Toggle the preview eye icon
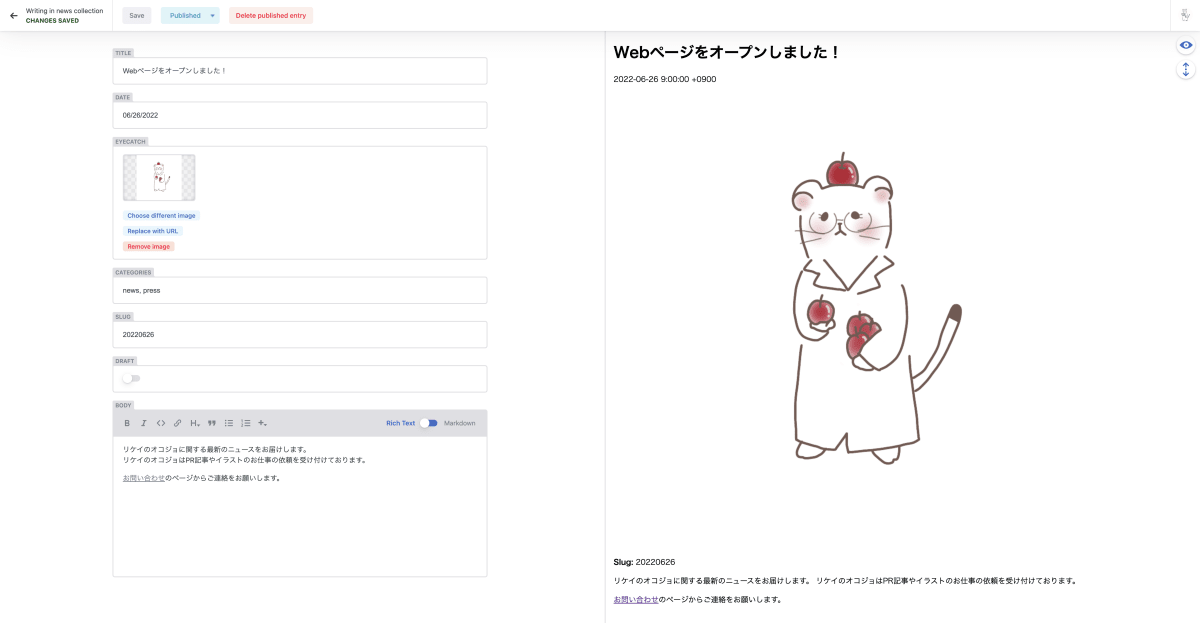 pos(1186,45)
